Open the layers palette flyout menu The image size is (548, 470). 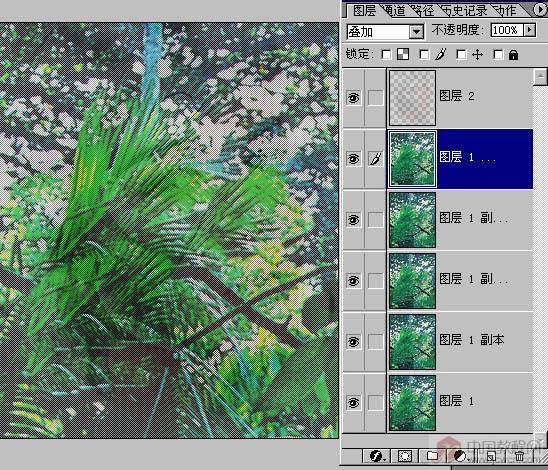[x=540, y=9]
